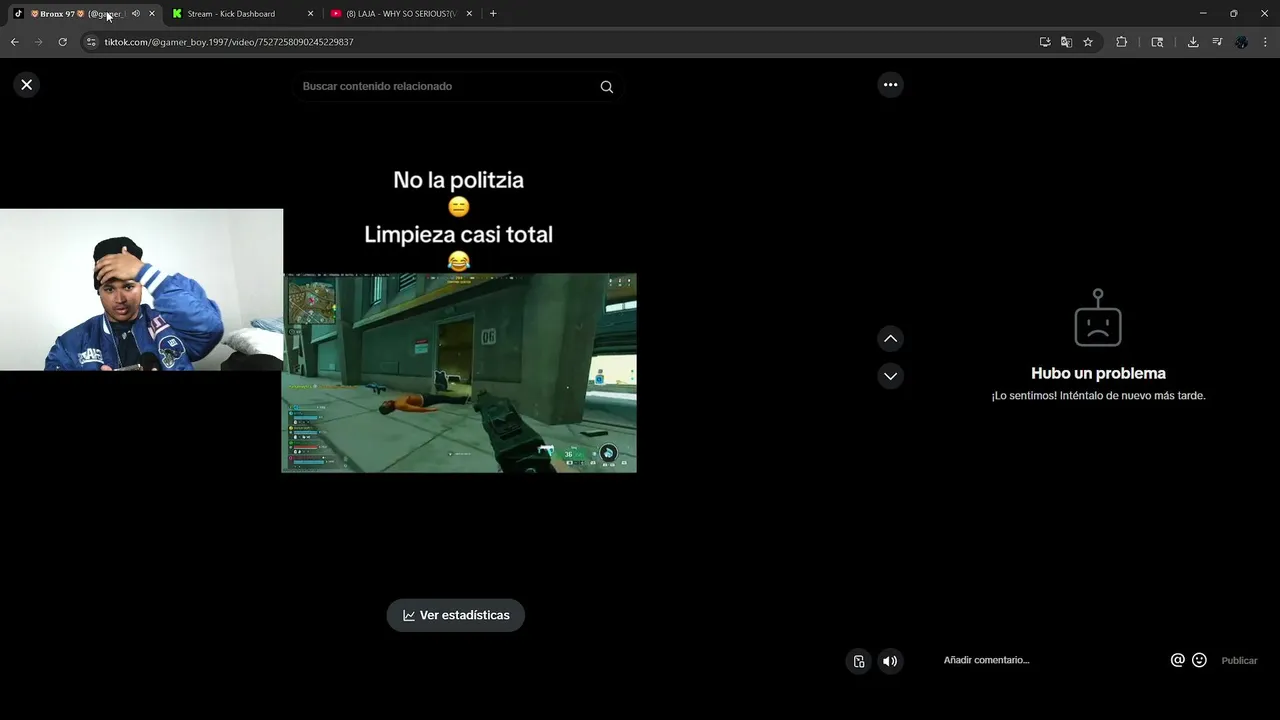Go forward in browser history

(38, 42)
